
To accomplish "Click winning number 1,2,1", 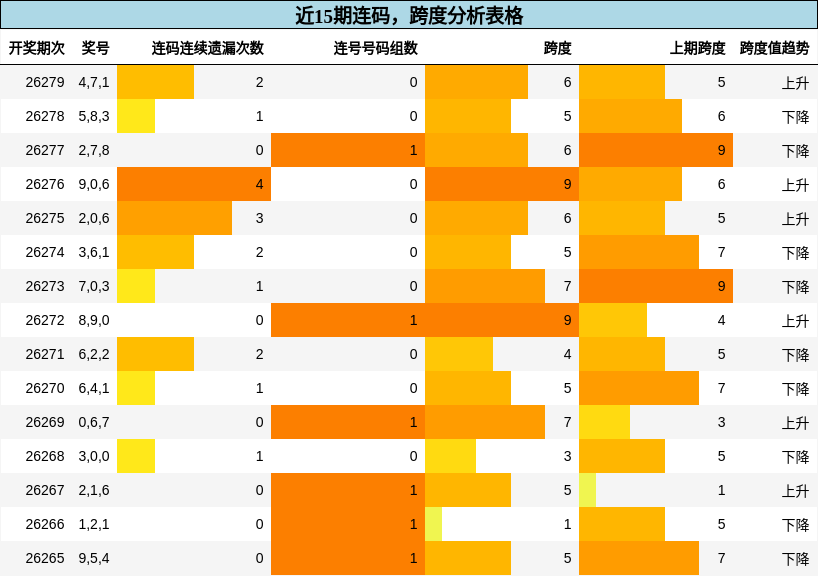I will [94, 524].
